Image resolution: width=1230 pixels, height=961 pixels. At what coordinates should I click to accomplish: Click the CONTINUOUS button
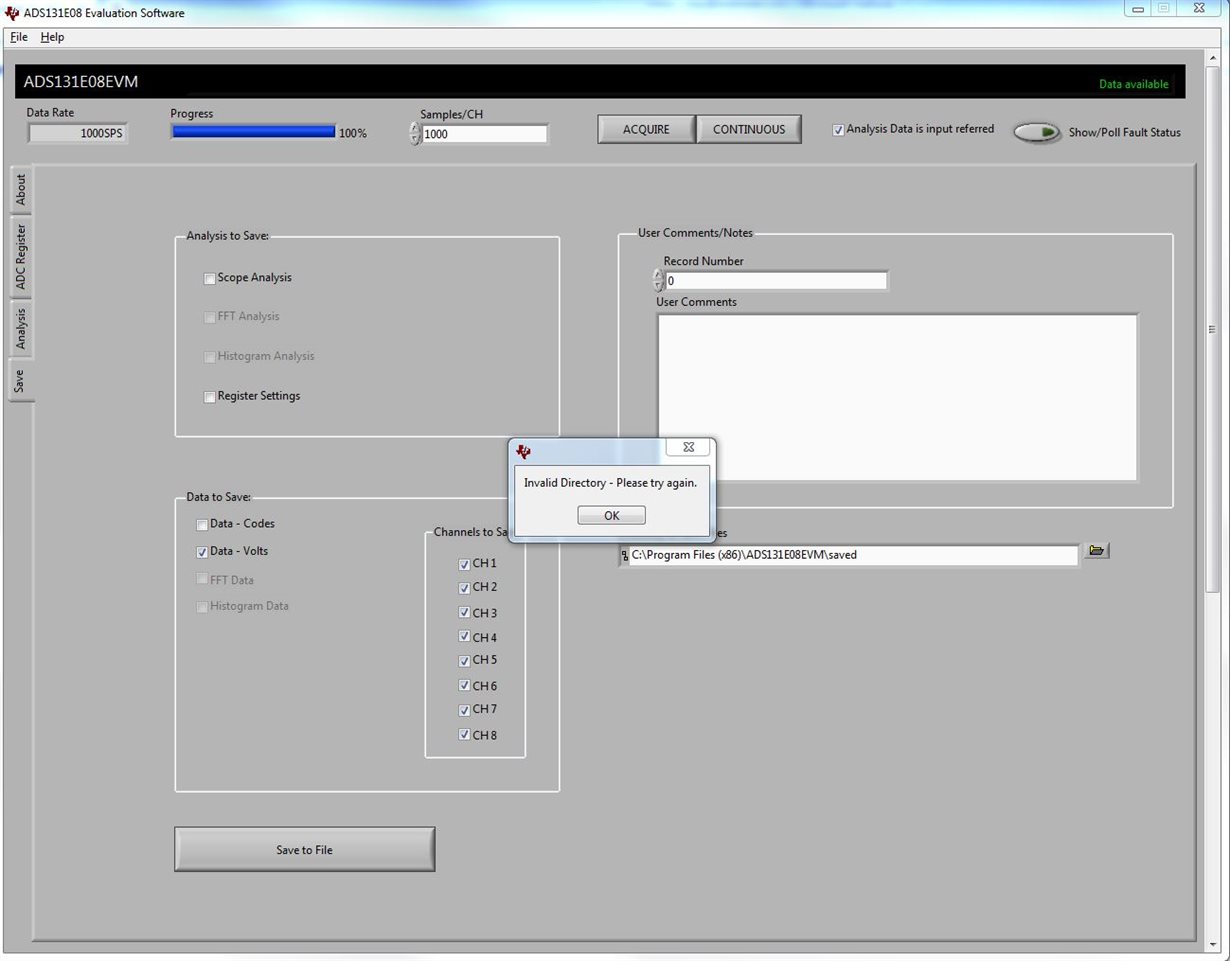[x=749, y=129]
